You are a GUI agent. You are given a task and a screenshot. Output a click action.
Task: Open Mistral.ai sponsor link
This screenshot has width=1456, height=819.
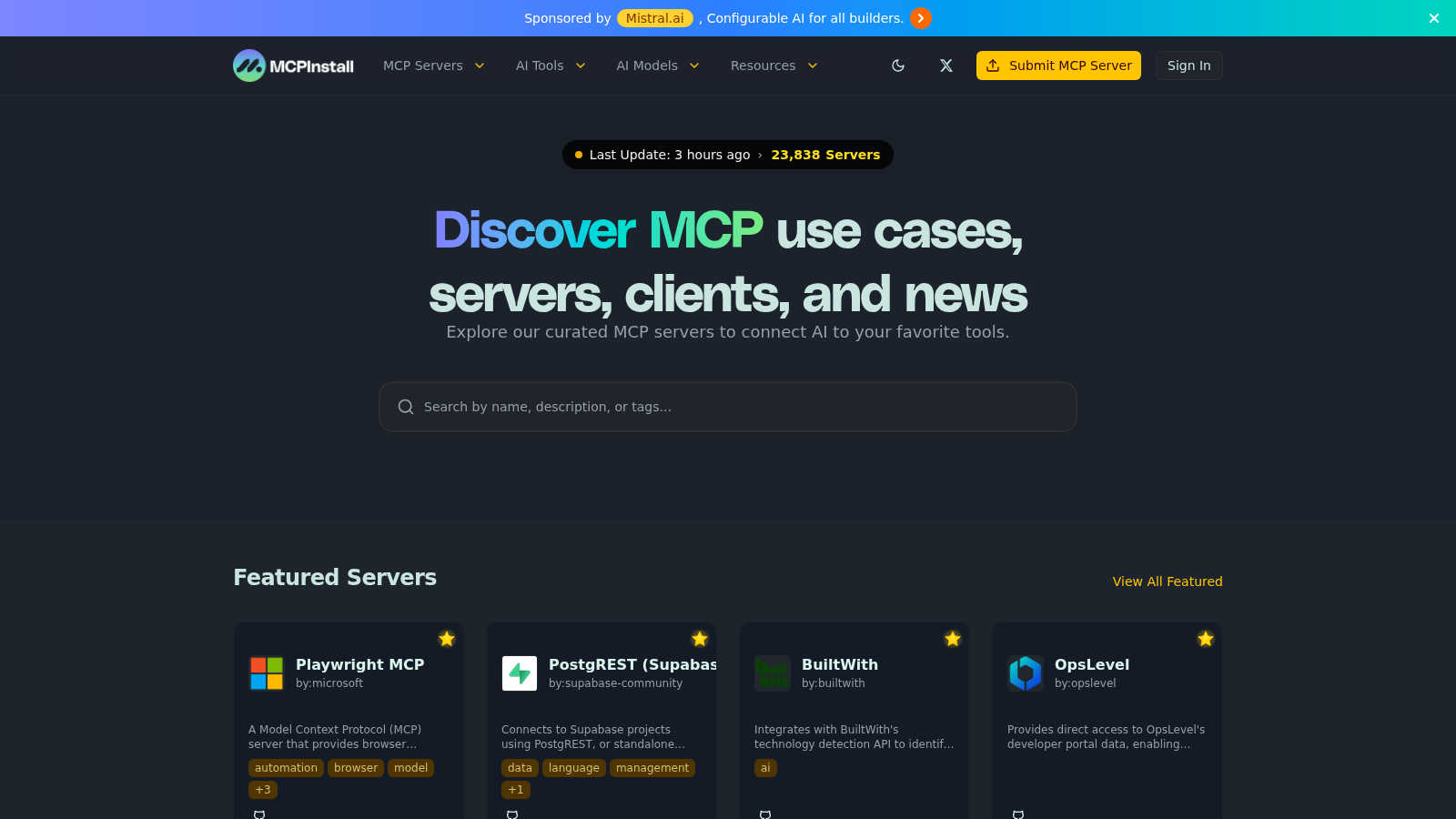tap(654, 18)
